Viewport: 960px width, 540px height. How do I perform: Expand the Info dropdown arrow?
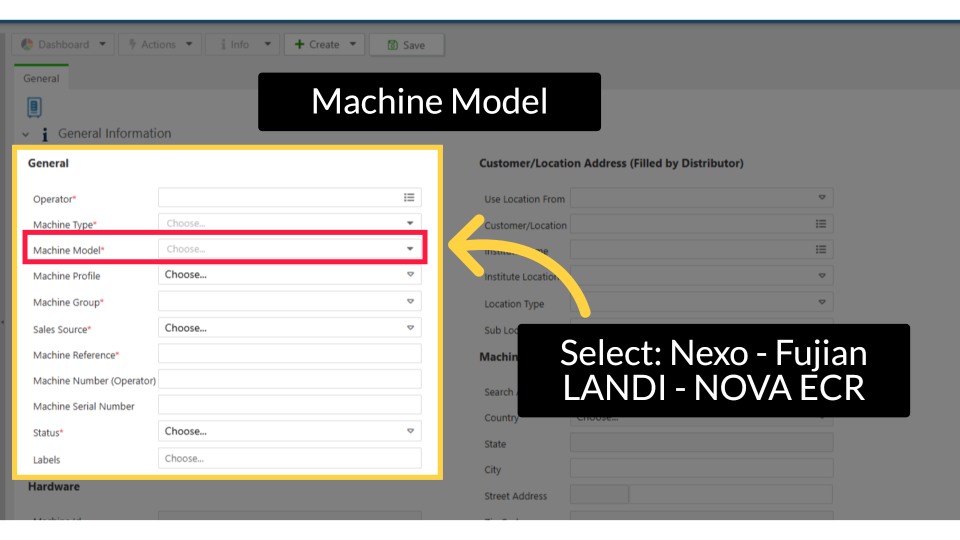(268, 45)
